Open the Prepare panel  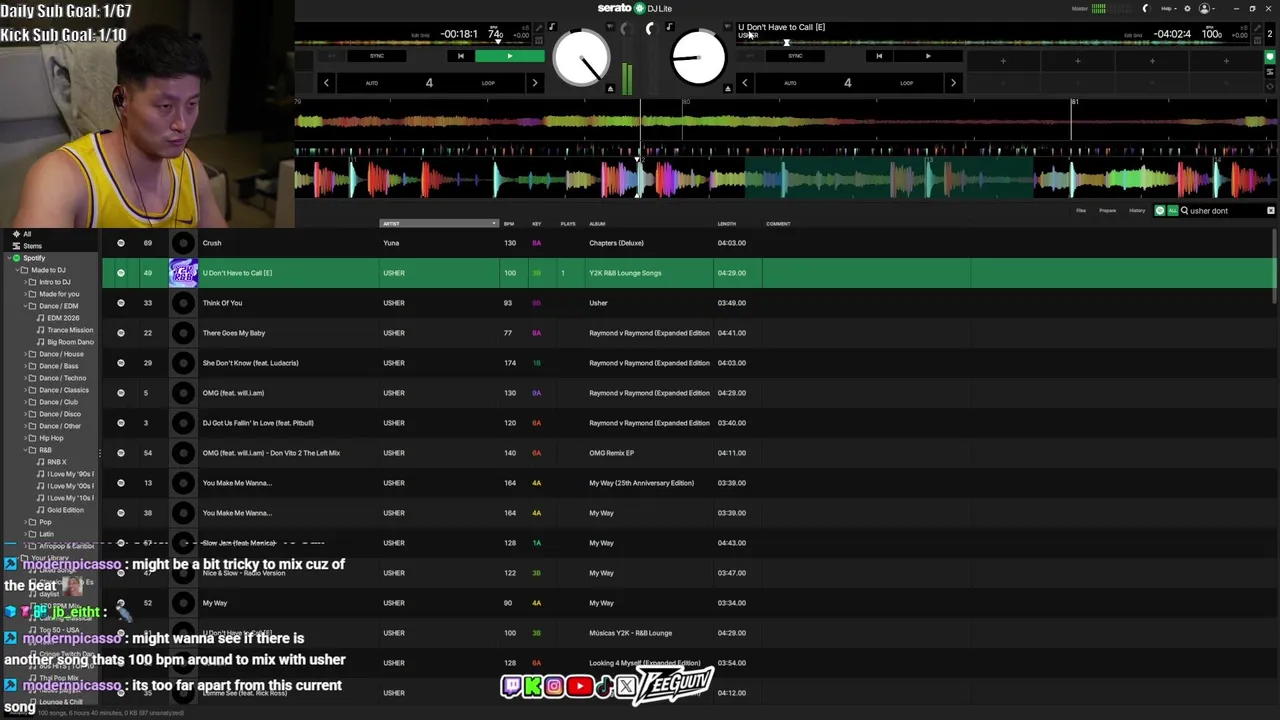pos(1108,211)
